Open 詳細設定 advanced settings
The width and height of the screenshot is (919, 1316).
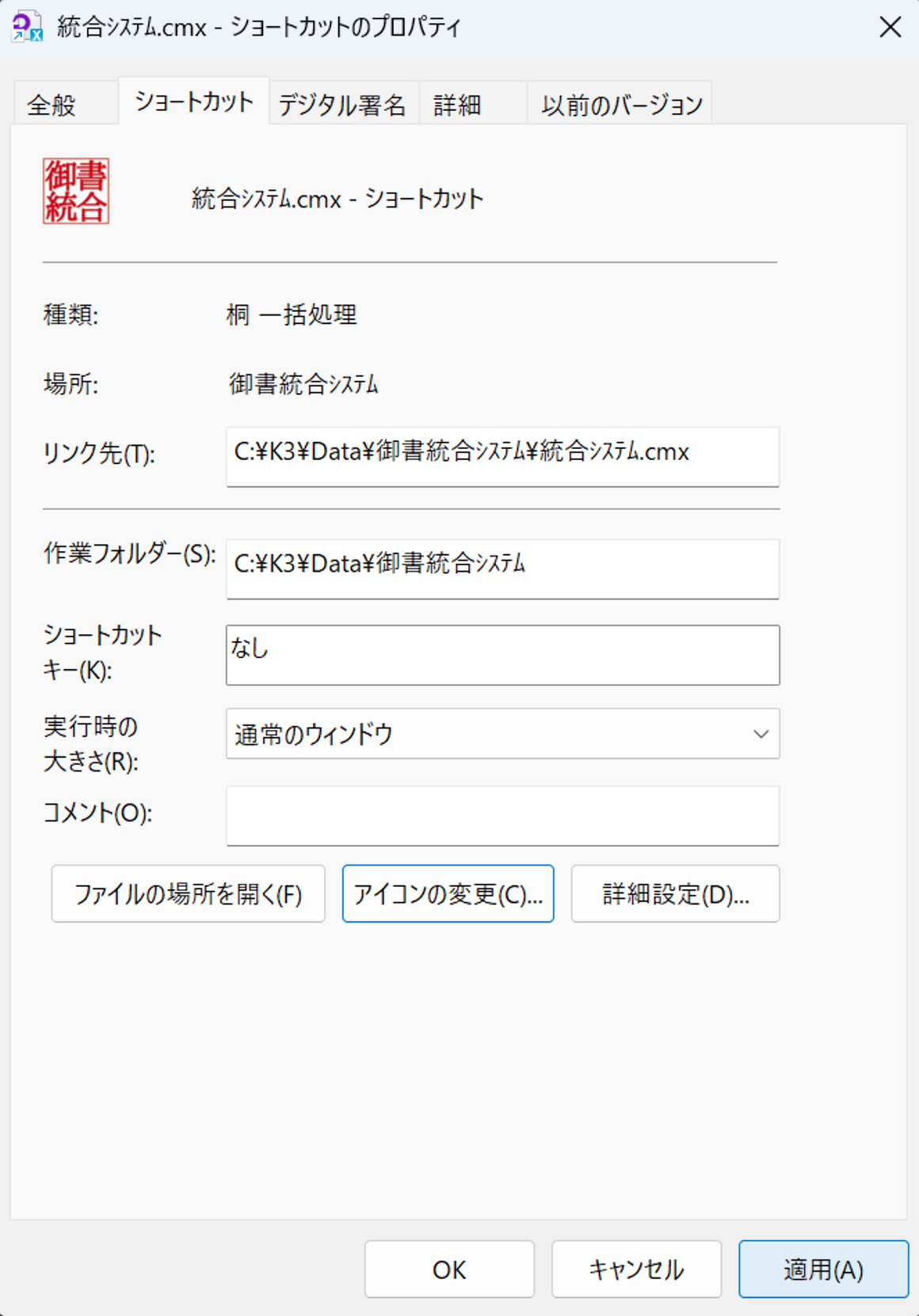click(x=675, y=894)
